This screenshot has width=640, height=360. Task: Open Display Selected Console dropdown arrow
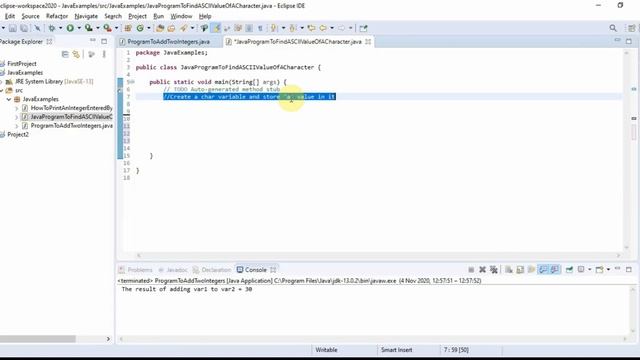pos(589,270)
